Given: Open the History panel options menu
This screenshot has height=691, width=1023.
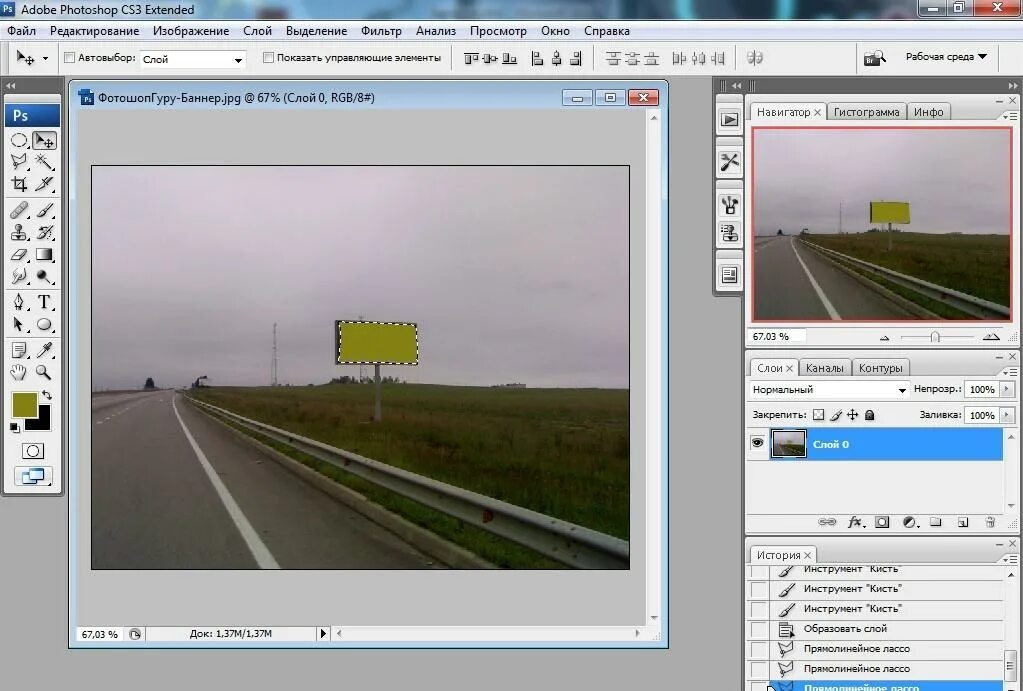Looking at the screenshot, I should 1010,559.
